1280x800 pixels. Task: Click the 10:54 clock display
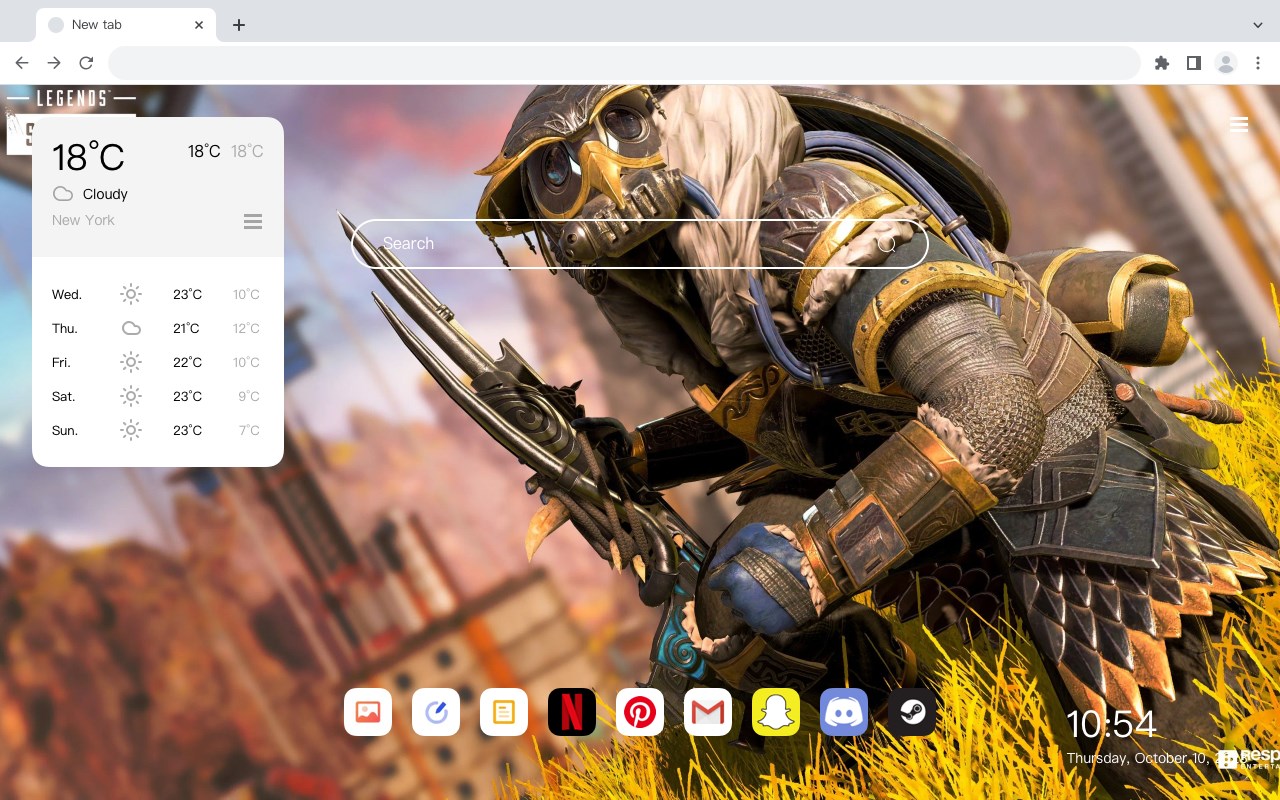1111,724
